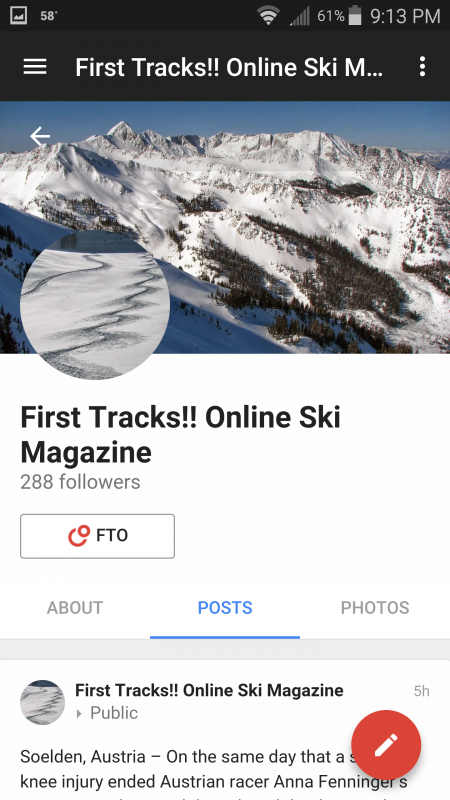Switch to the ABOUT tab
This screenshot has width=450, height=800.
click(75, 608)
